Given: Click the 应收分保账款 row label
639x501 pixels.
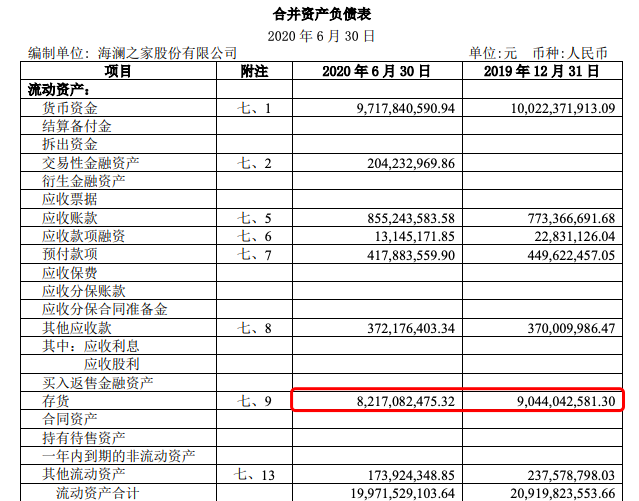Looking at the screenshot, I should click(84, 291).
